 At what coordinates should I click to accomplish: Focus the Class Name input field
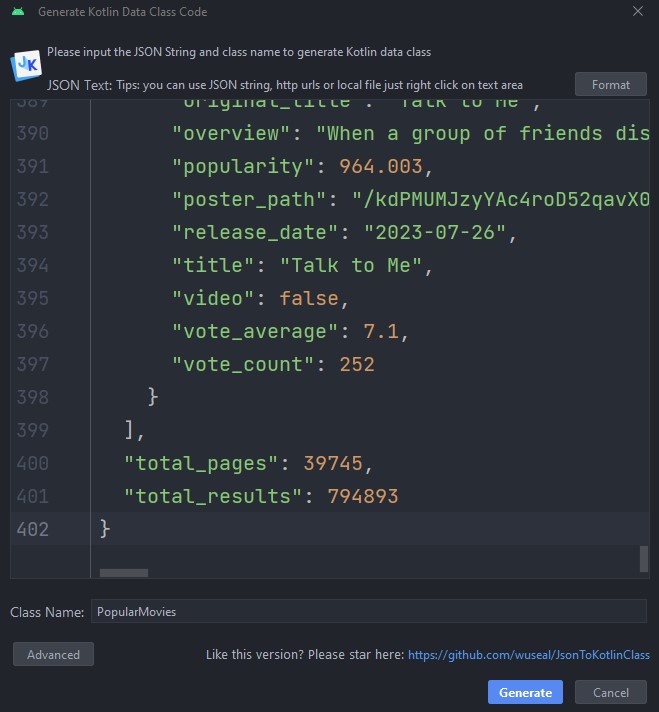pos(368,611)
